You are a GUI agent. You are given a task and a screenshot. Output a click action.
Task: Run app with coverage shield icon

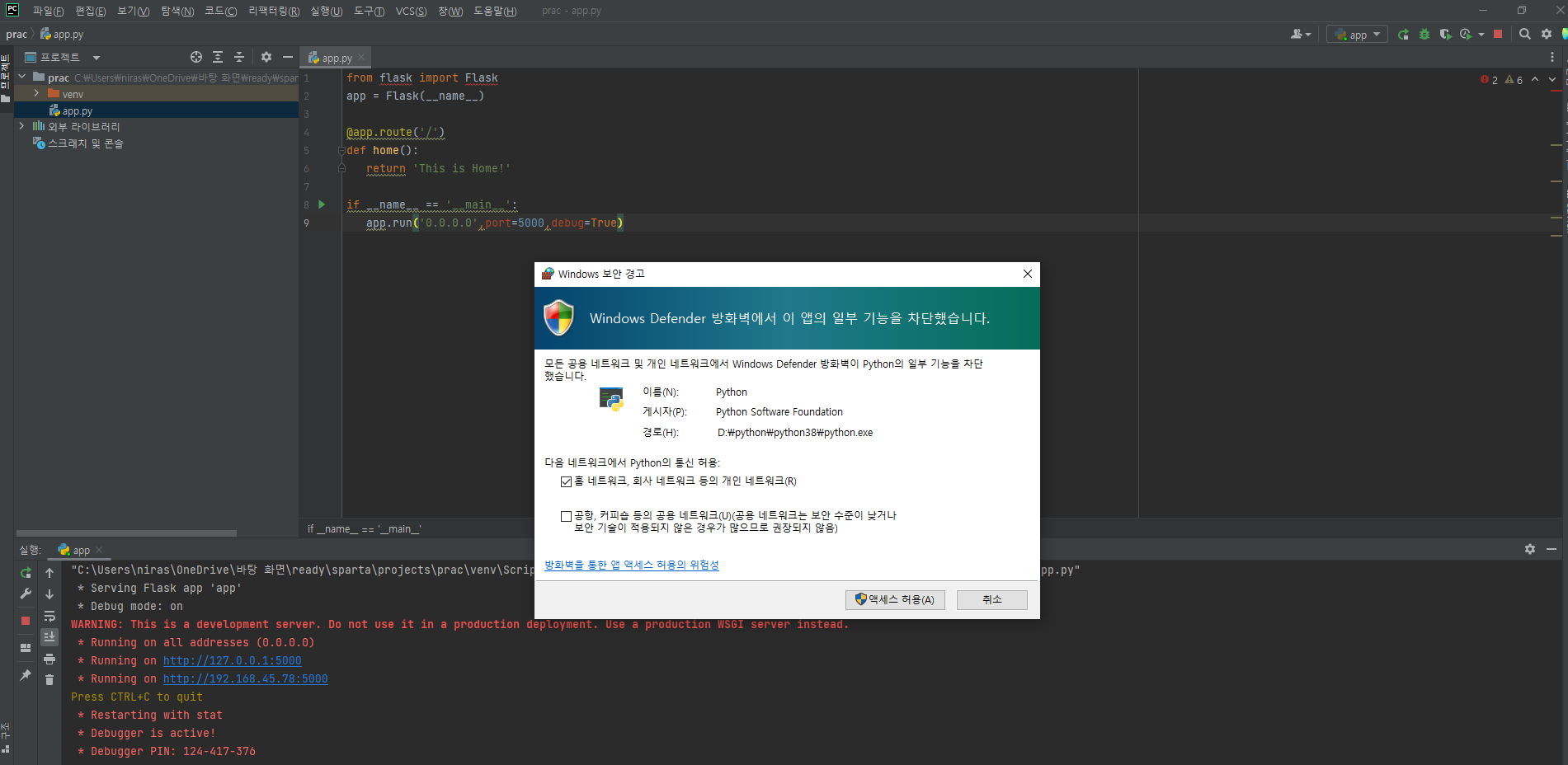[1445, 35]
